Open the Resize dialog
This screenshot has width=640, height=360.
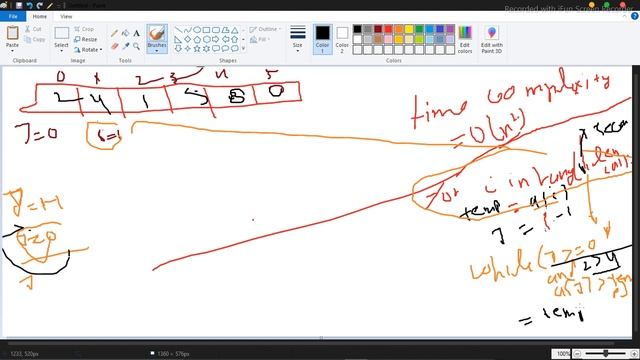pyautogui.click(x=86, y=39)
